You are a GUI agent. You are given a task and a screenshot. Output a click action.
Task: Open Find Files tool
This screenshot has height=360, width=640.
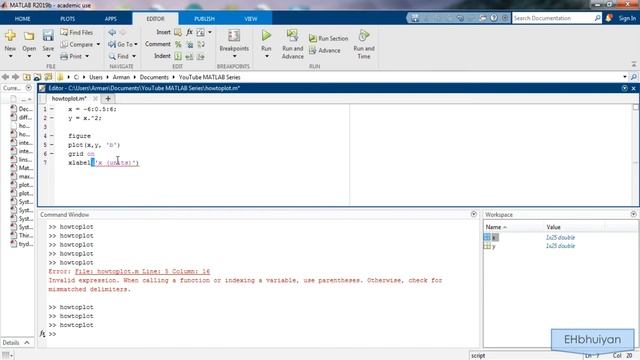76,32
